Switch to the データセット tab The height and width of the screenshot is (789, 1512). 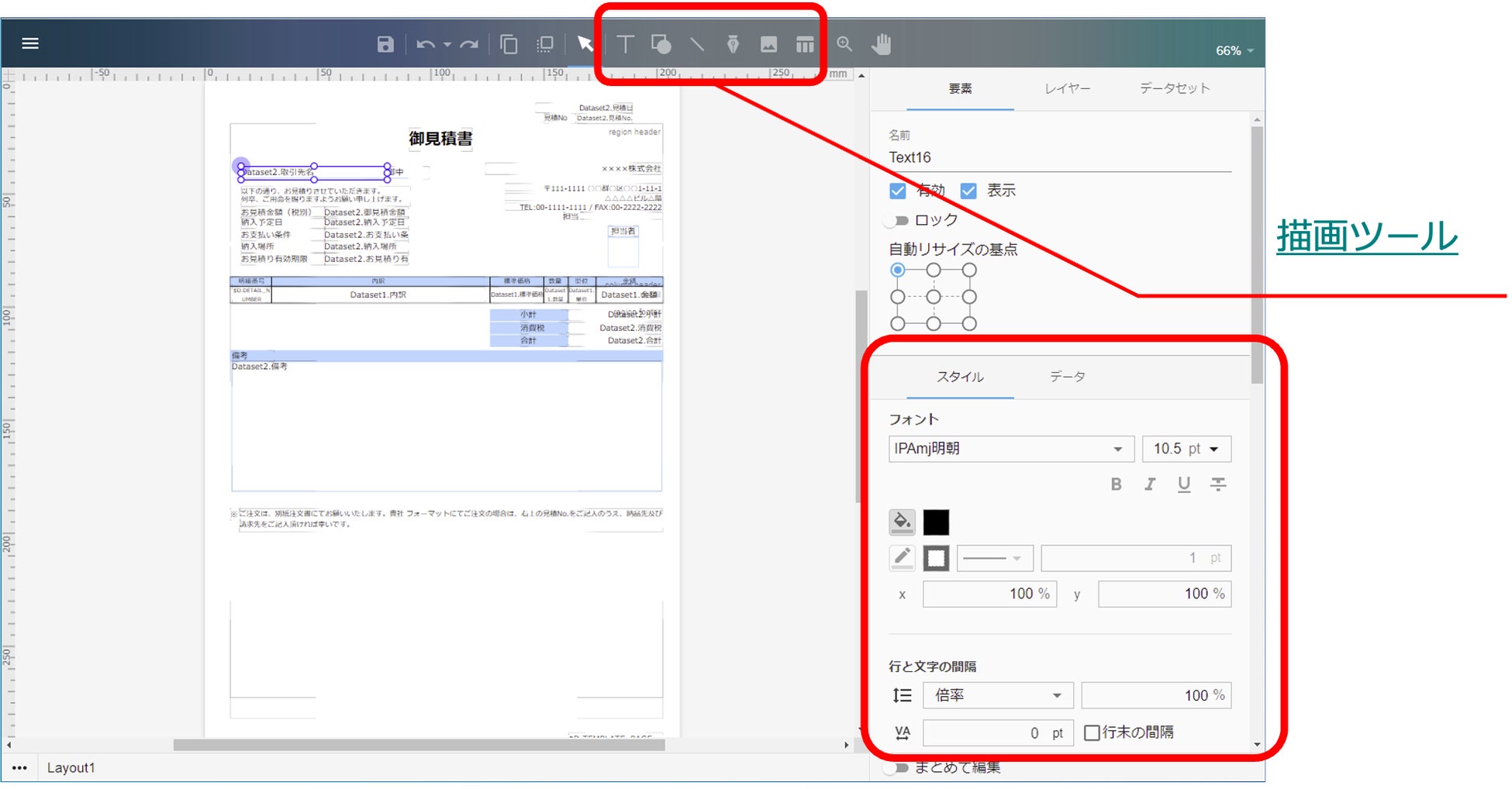pyautogui.click(x=1175, y=88)
